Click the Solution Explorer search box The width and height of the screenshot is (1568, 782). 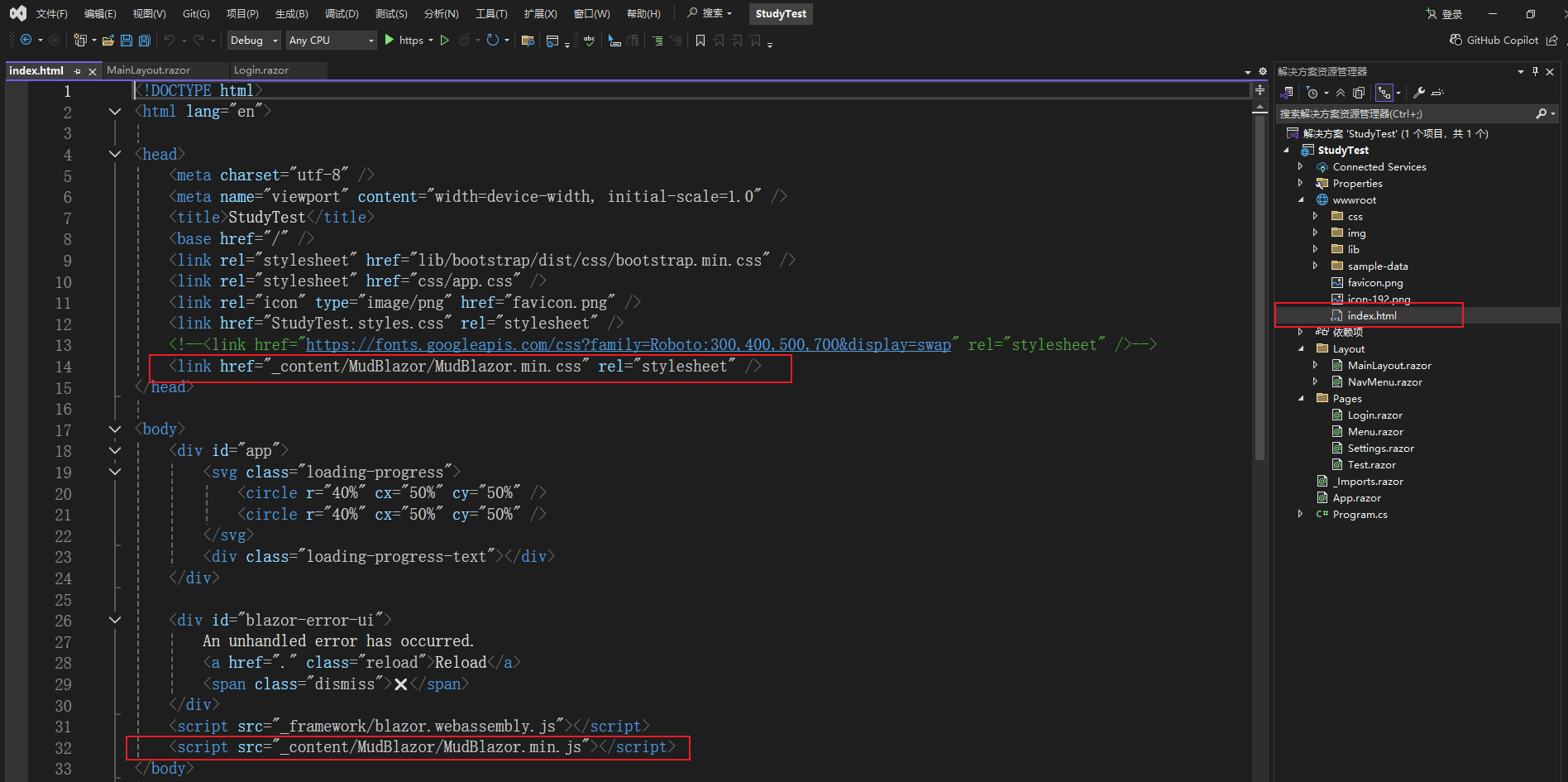click(x=1406, y=113)
